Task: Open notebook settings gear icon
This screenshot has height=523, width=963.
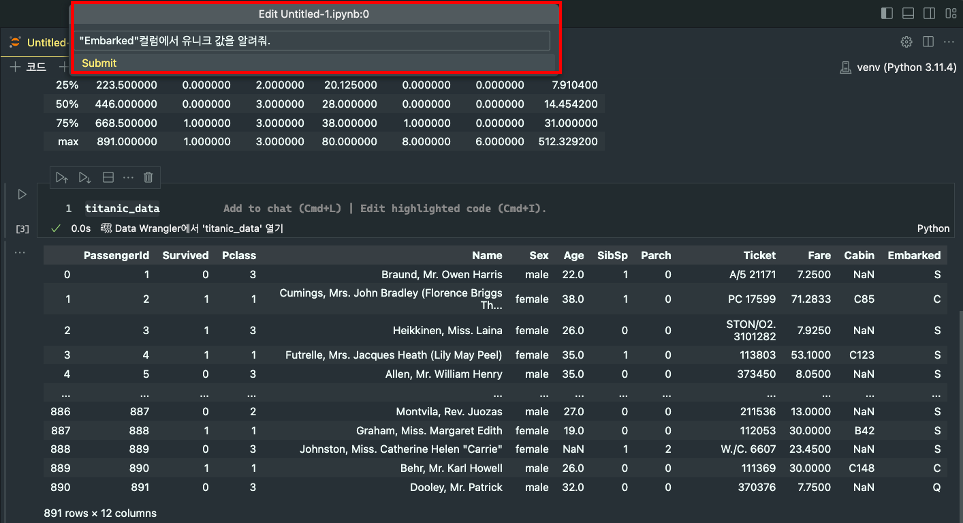Action: pos(906,42)
